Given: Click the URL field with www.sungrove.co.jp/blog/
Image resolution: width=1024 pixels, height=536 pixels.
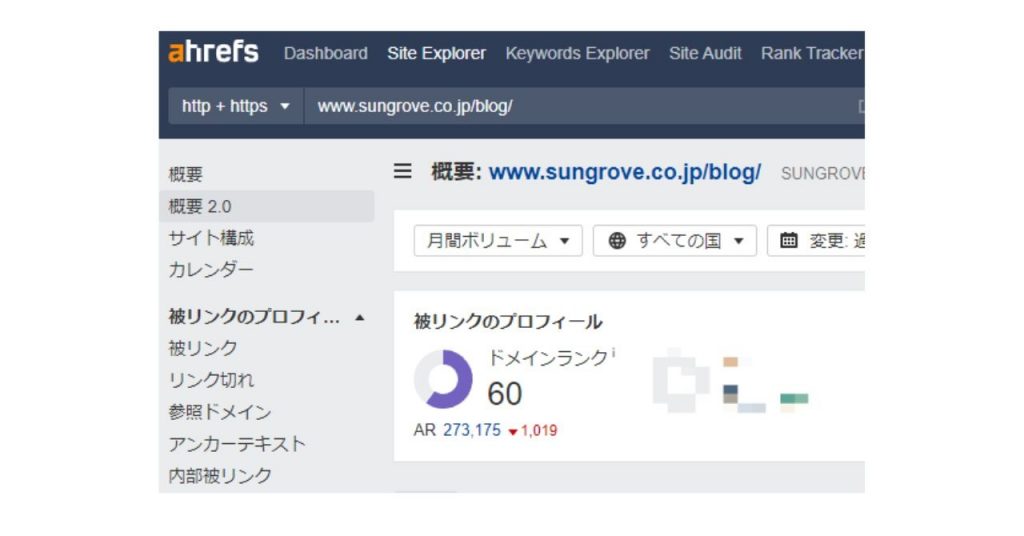Looking at the screenshot, I should [584, 106].
